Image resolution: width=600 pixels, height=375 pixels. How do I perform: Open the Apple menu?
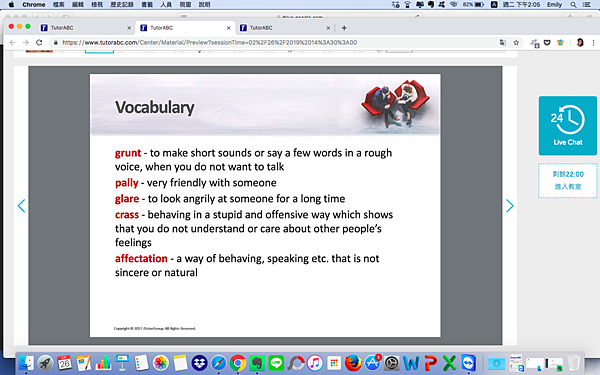pyautogui.click(x=11, y=5)
